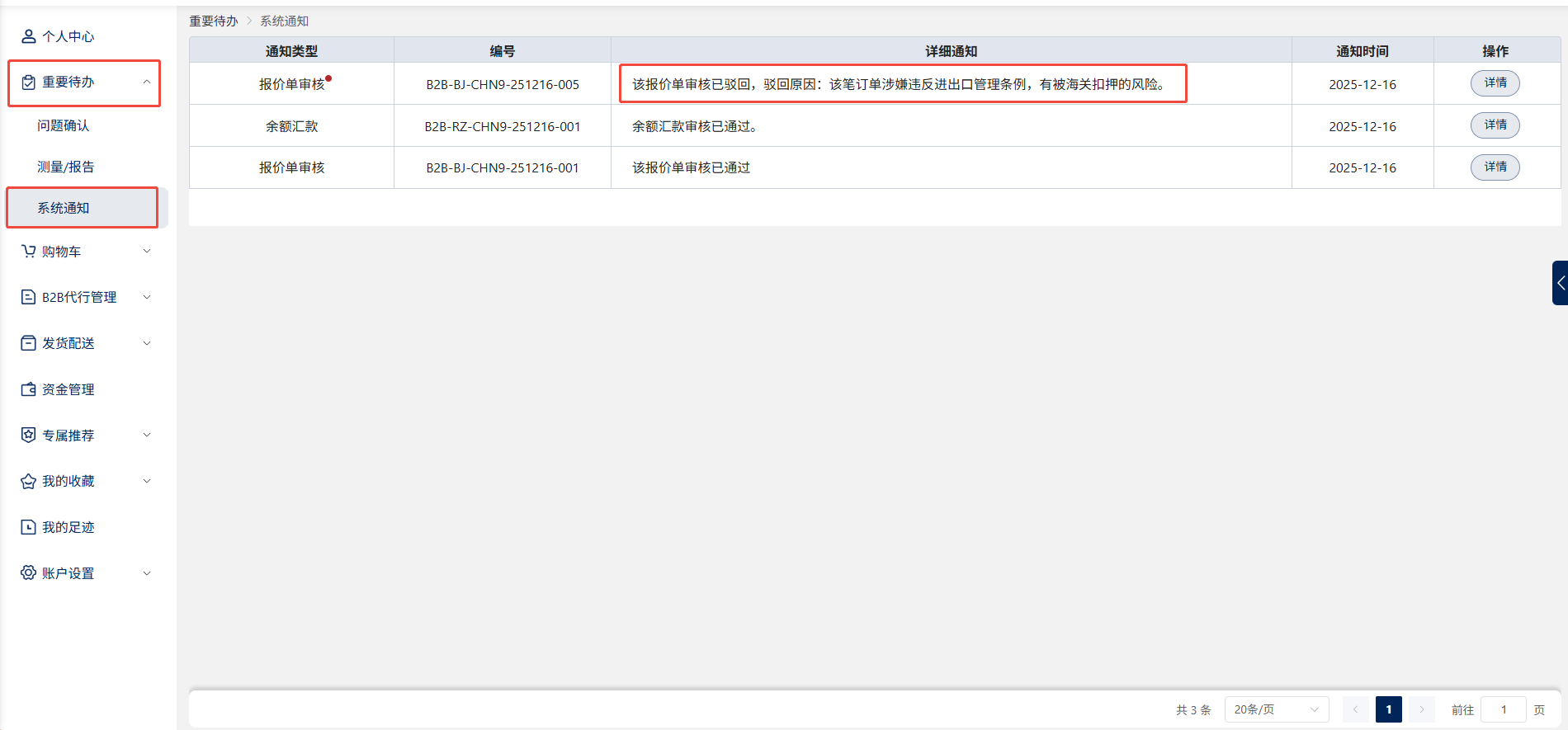Click the 重要待办 breadcrumb link
1568x730 pixels.
[214, 21]
